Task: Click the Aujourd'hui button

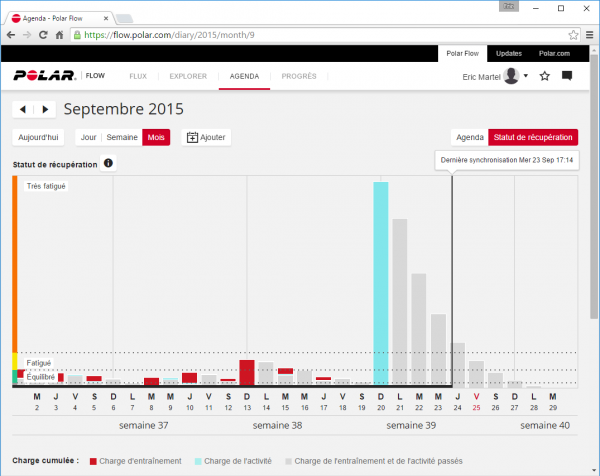Action: pyautogui.click(x=40, y=137)
